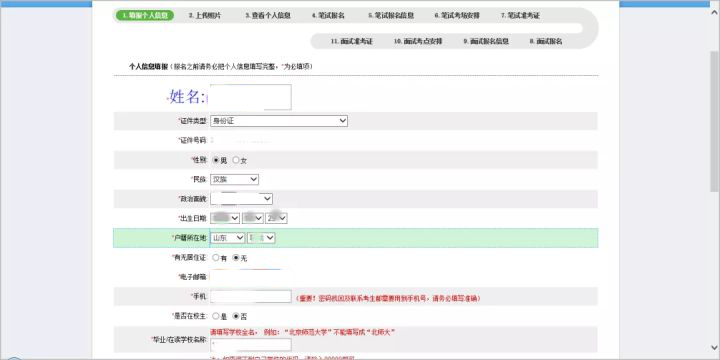The height and width of the screenshot is (360, 720).
Task: Go to step 6 笔试考场安排
Action: pos(457,15)
